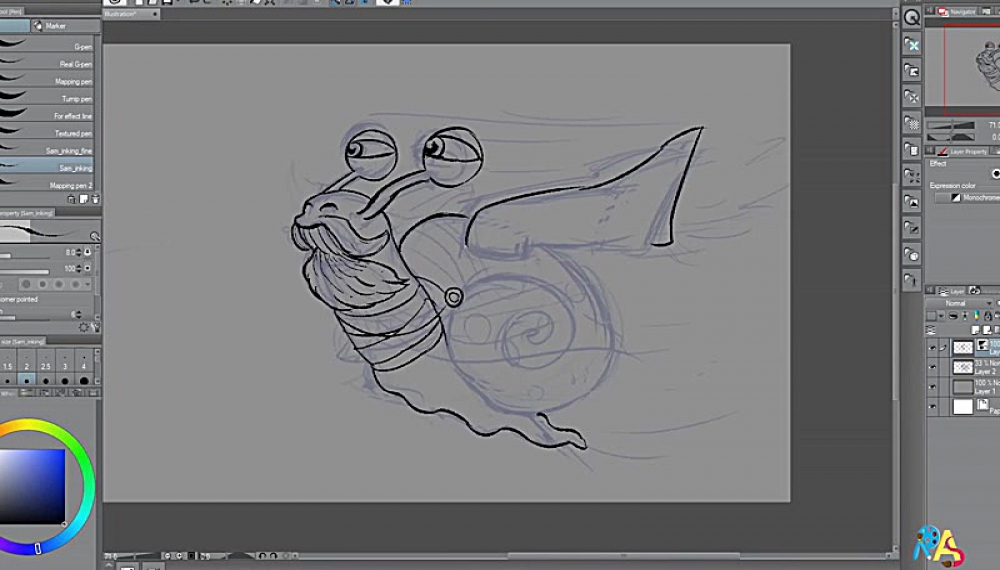1000x570 pixels.
Task: Click the stroke preview magnifier icon
Action: point(95,236)
